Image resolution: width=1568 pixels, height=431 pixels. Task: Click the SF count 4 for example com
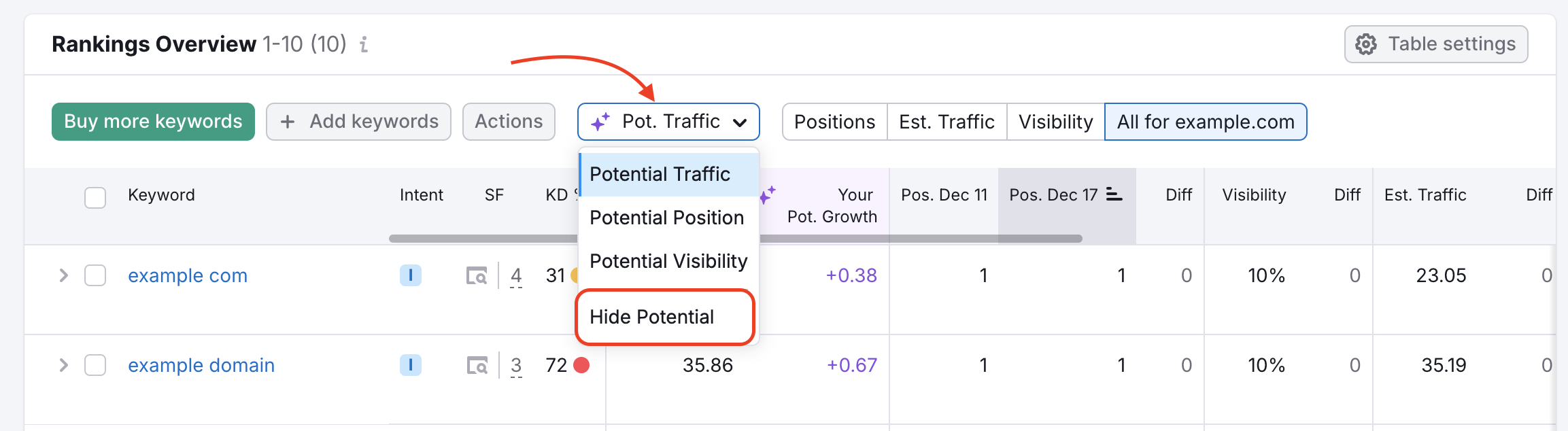point(515,276)
